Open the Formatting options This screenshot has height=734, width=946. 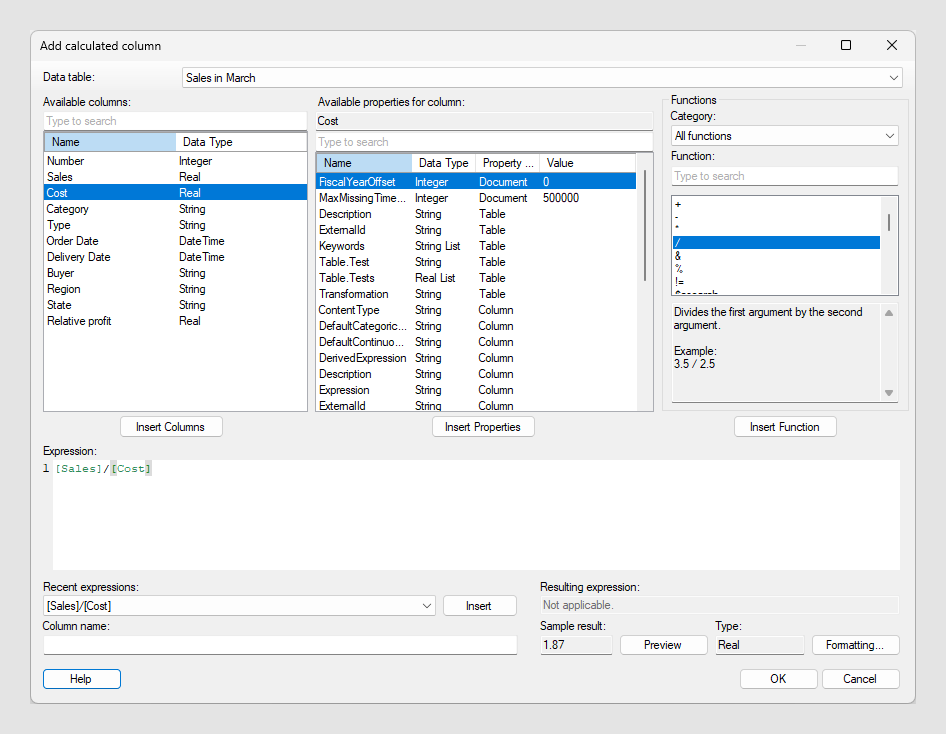click(x=855, y=645)
